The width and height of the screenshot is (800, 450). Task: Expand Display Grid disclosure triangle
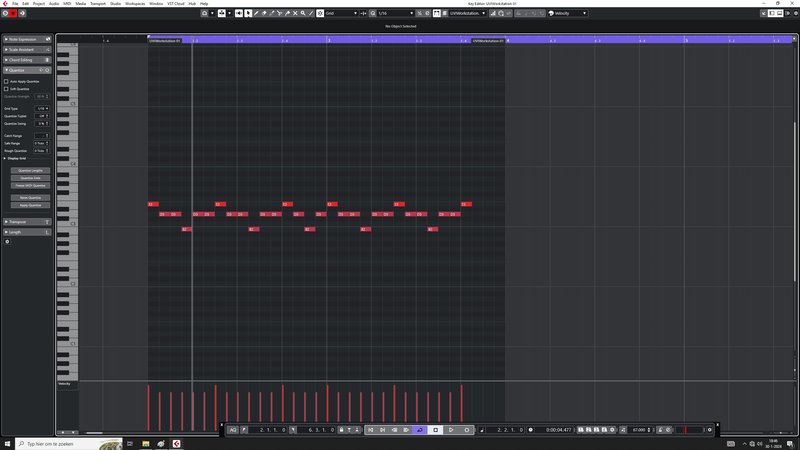(x=5, y=158)
